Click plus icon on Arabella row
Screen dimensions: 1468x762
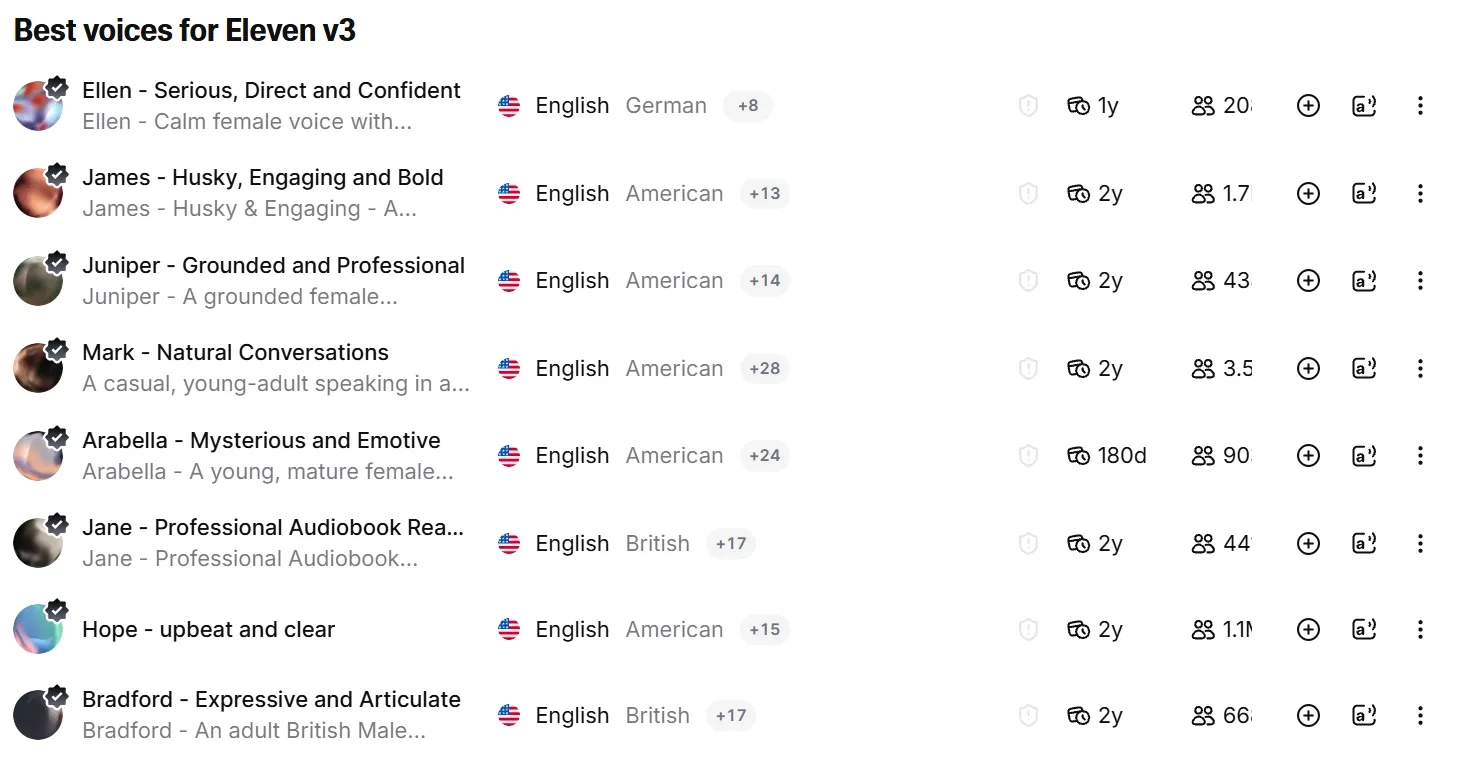(1308, 456)
